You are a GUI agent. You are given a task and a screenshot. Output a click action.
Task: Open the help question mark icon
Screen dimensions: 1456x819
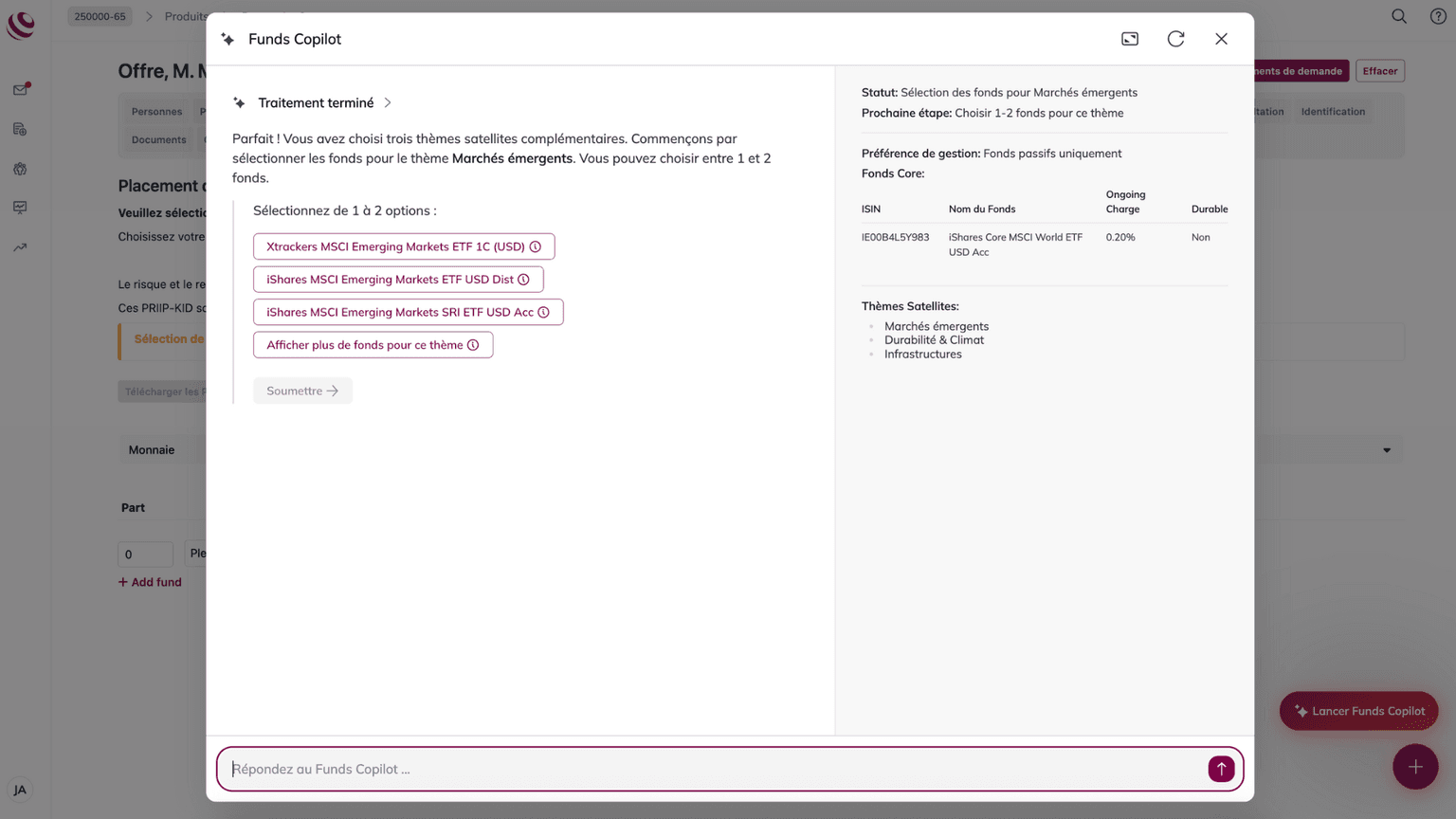click(1437, 16)
